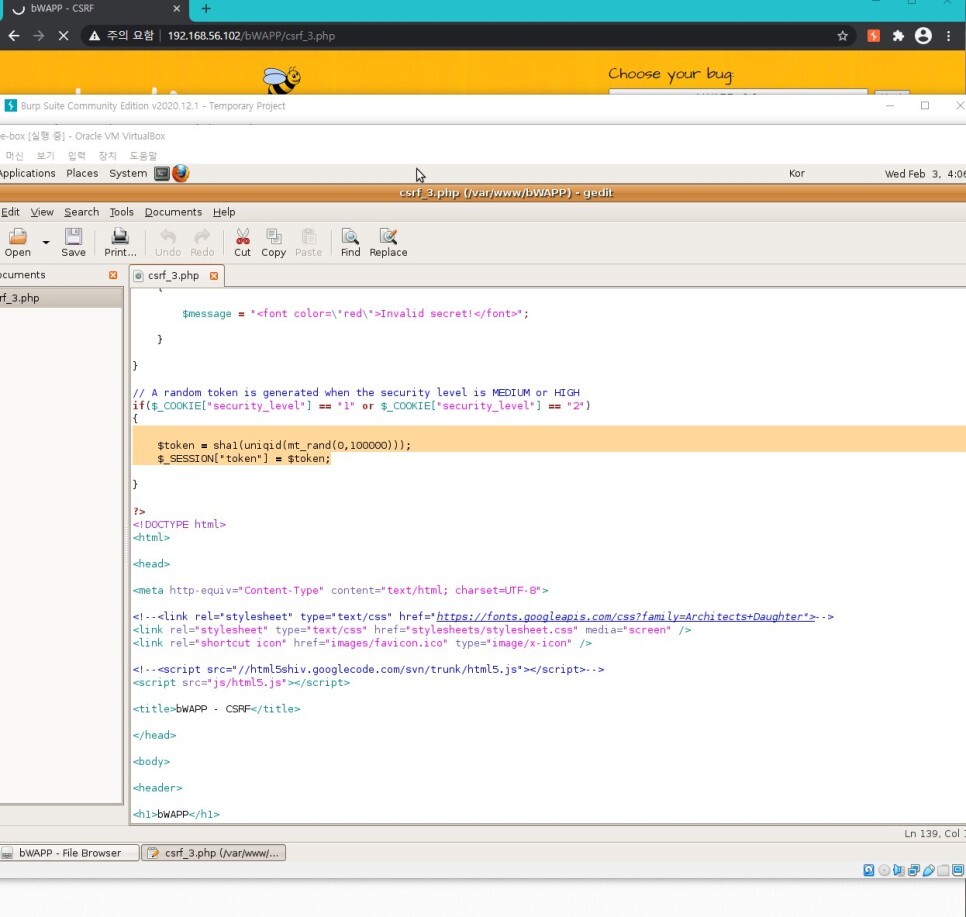This screenshot has height=917, width=966.
Task: Go forward in Chrome browser
Action: (x=39, y=36)
